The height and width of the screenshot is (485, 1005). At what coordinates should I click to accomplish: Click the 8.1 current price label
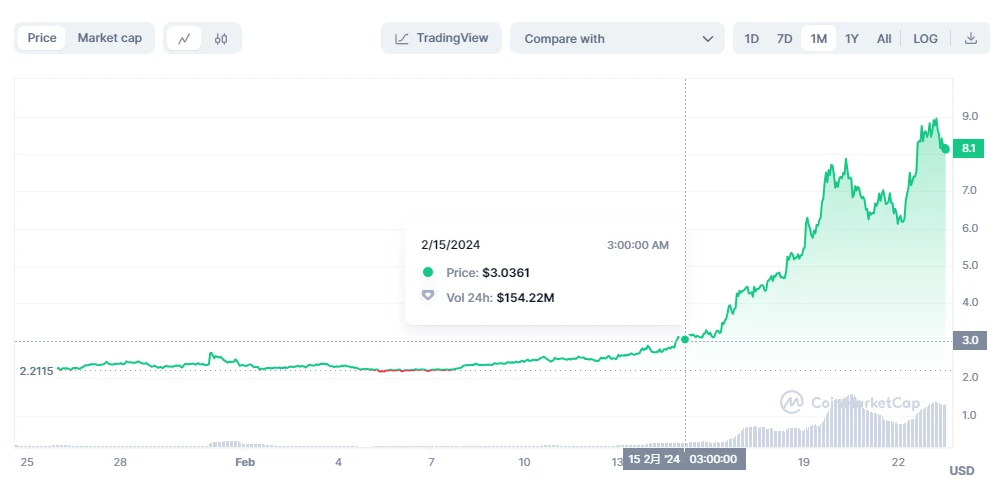click(x=968, y=149)
